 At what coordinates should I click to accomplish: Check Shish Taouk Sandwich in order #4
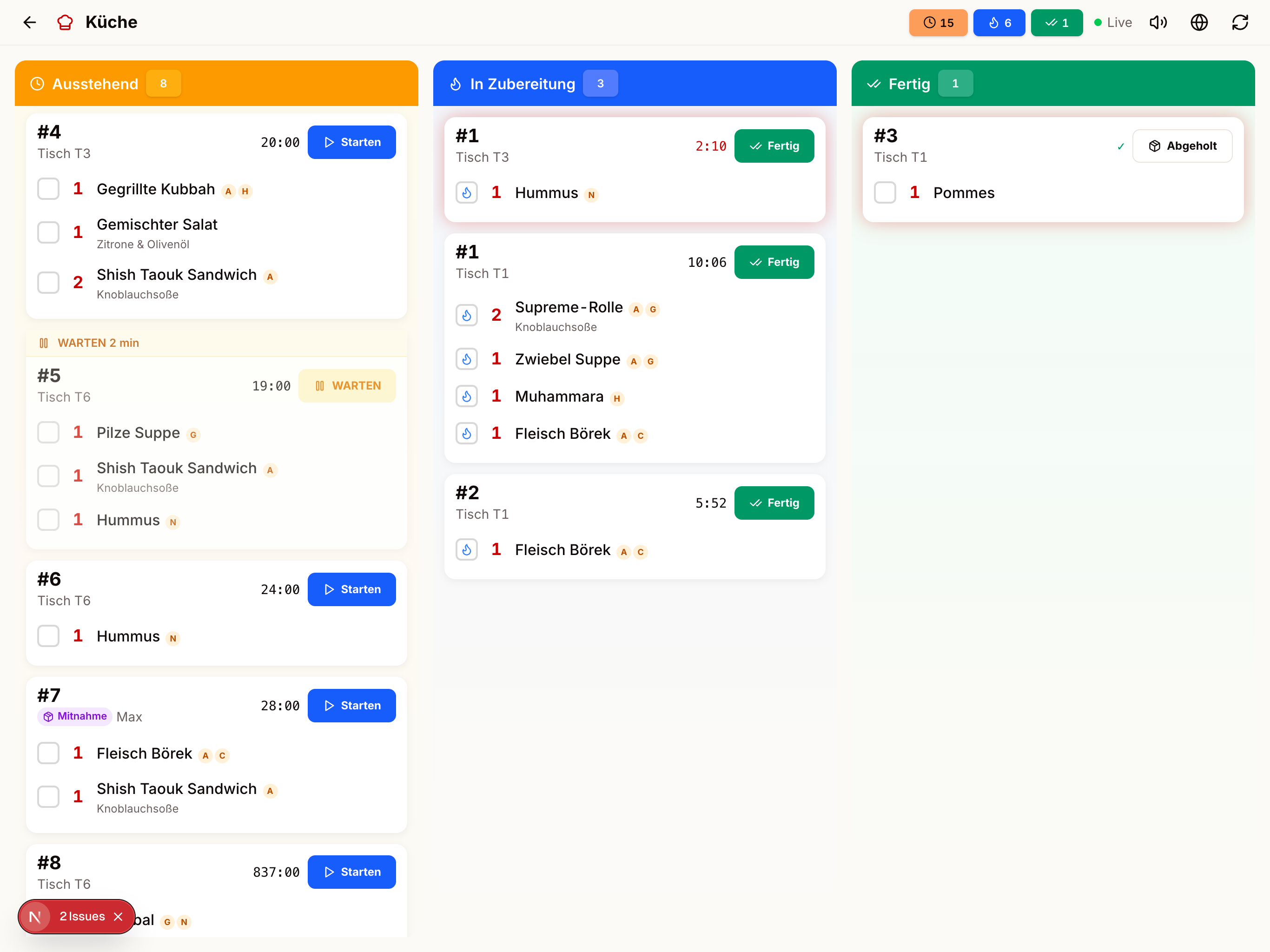click(48, 283)
